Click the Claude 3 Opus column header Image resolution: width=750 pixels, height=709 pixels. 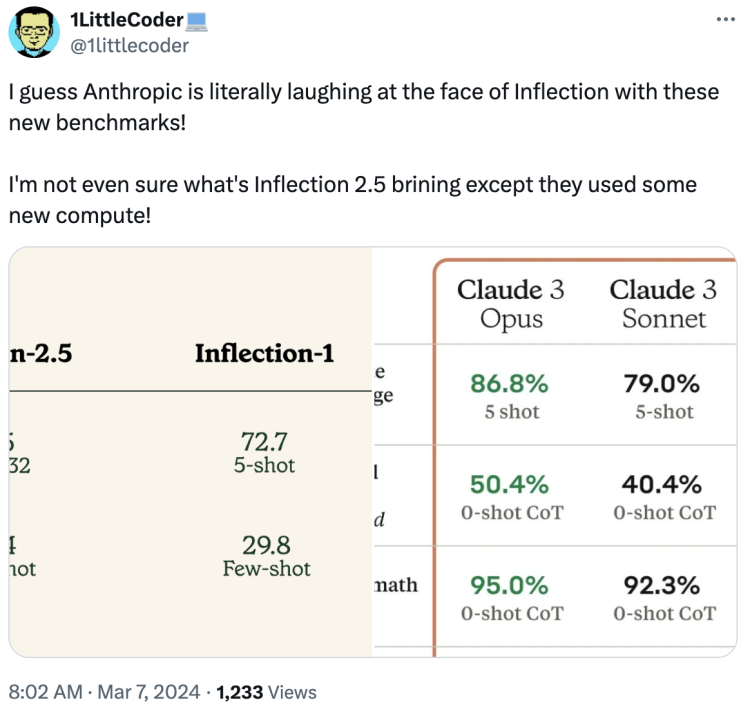pyautogui.click(x=511, y=304)
